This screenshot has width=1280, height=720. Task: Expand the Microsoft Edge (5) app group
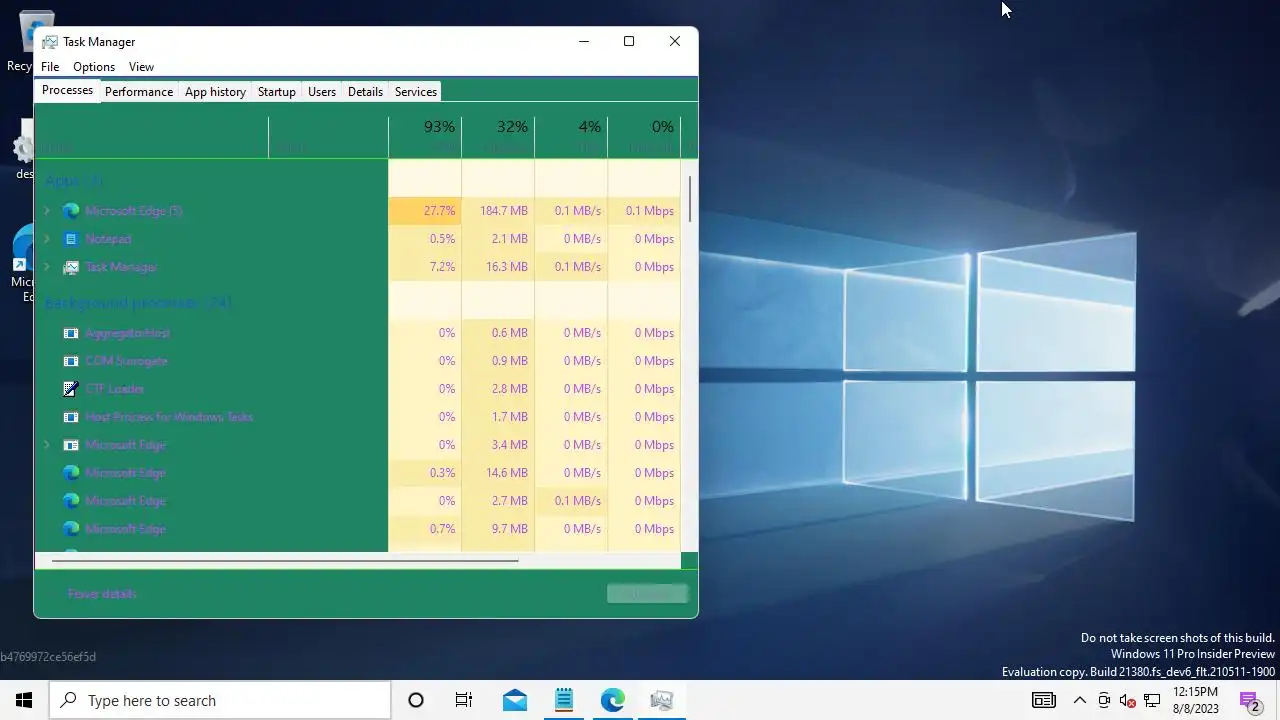(46, 211)
